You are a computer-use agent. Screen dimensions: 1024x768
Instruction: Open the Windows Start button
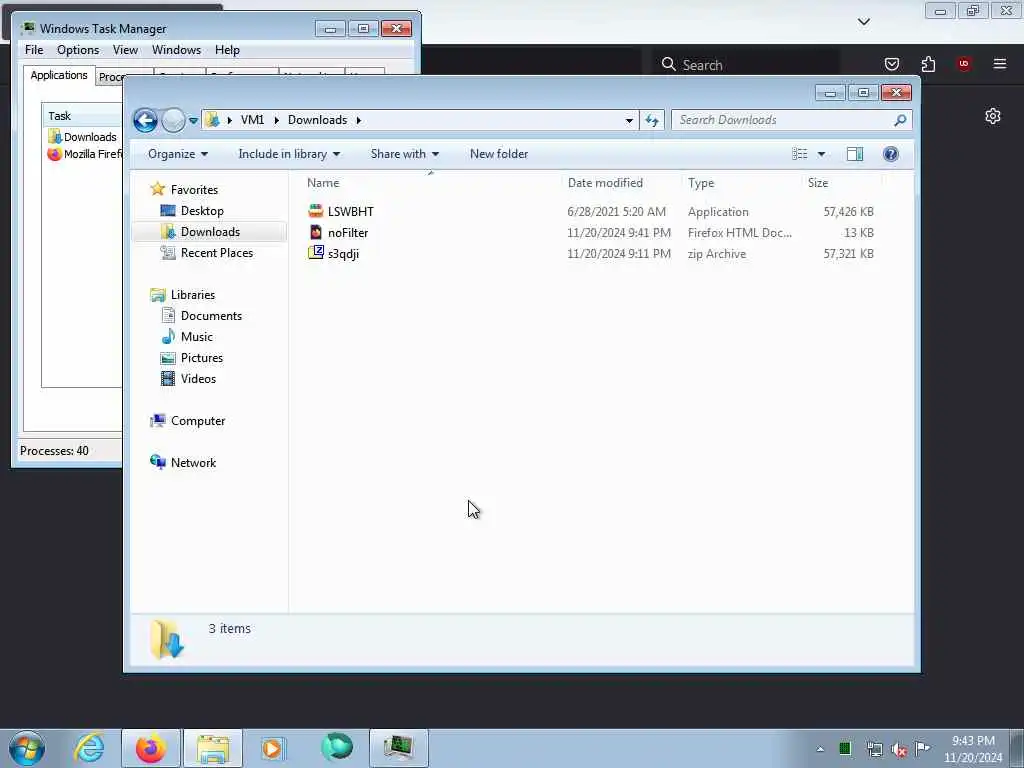coord(27,748)
